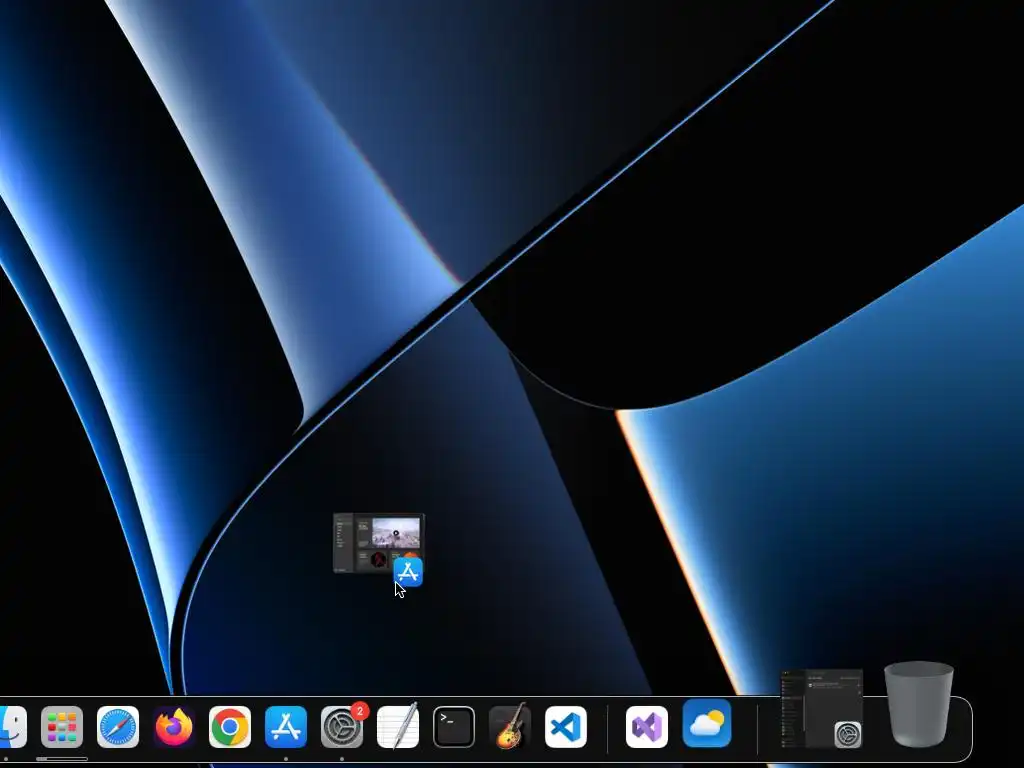1024x768 pixels.
Task: Open Visual Studio Code from the Dock
Action: [x=566, y=727]
